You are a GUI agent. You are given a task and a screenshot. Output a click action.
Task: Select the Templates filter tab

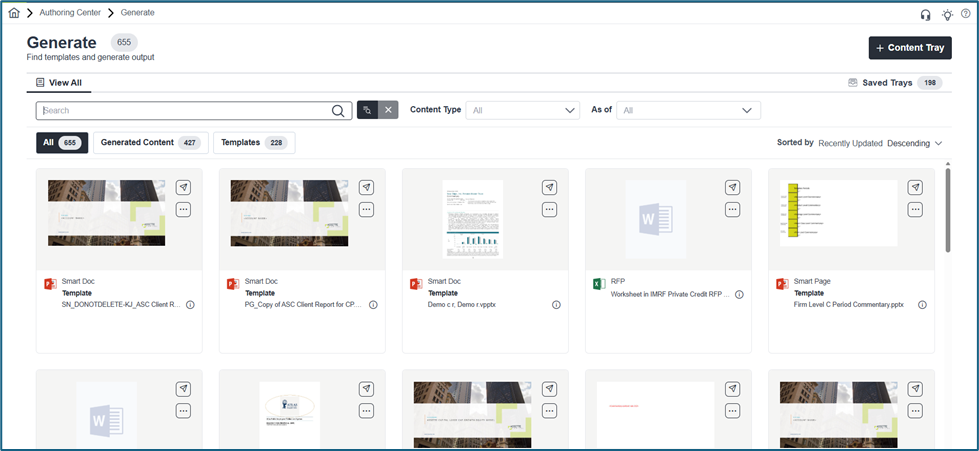click(253, 143)
